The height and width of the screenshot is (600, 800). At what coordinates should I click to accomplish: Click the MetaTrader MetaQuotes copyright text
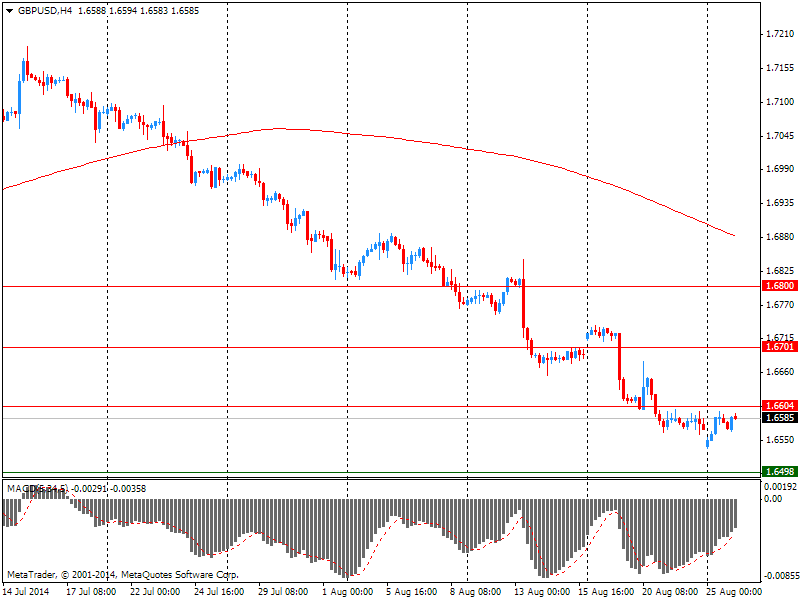coord(123,575)
